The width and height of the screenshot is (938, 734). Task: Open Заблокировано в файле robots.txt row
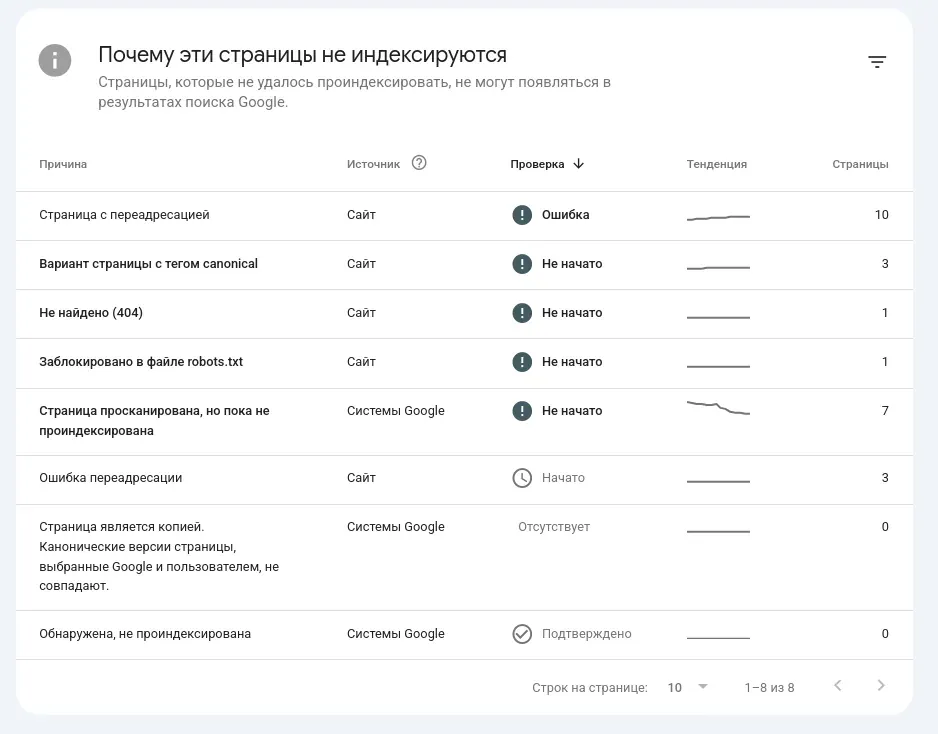click(x=464, y=363)
